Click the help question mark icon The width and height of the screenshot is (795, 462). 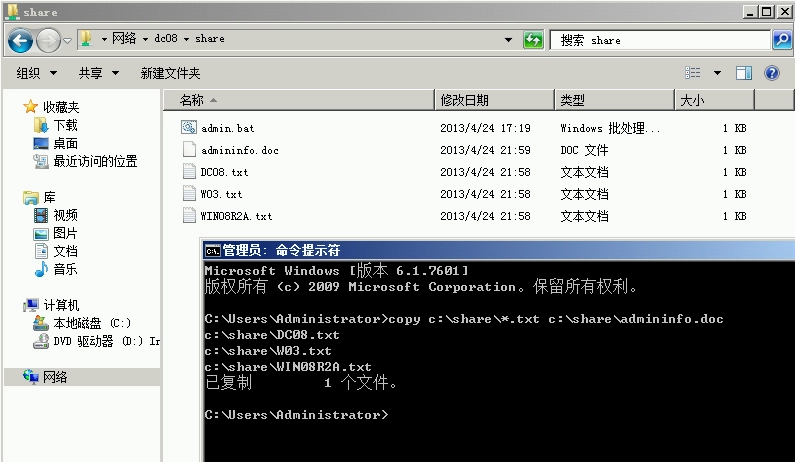[x=771, y=73]
